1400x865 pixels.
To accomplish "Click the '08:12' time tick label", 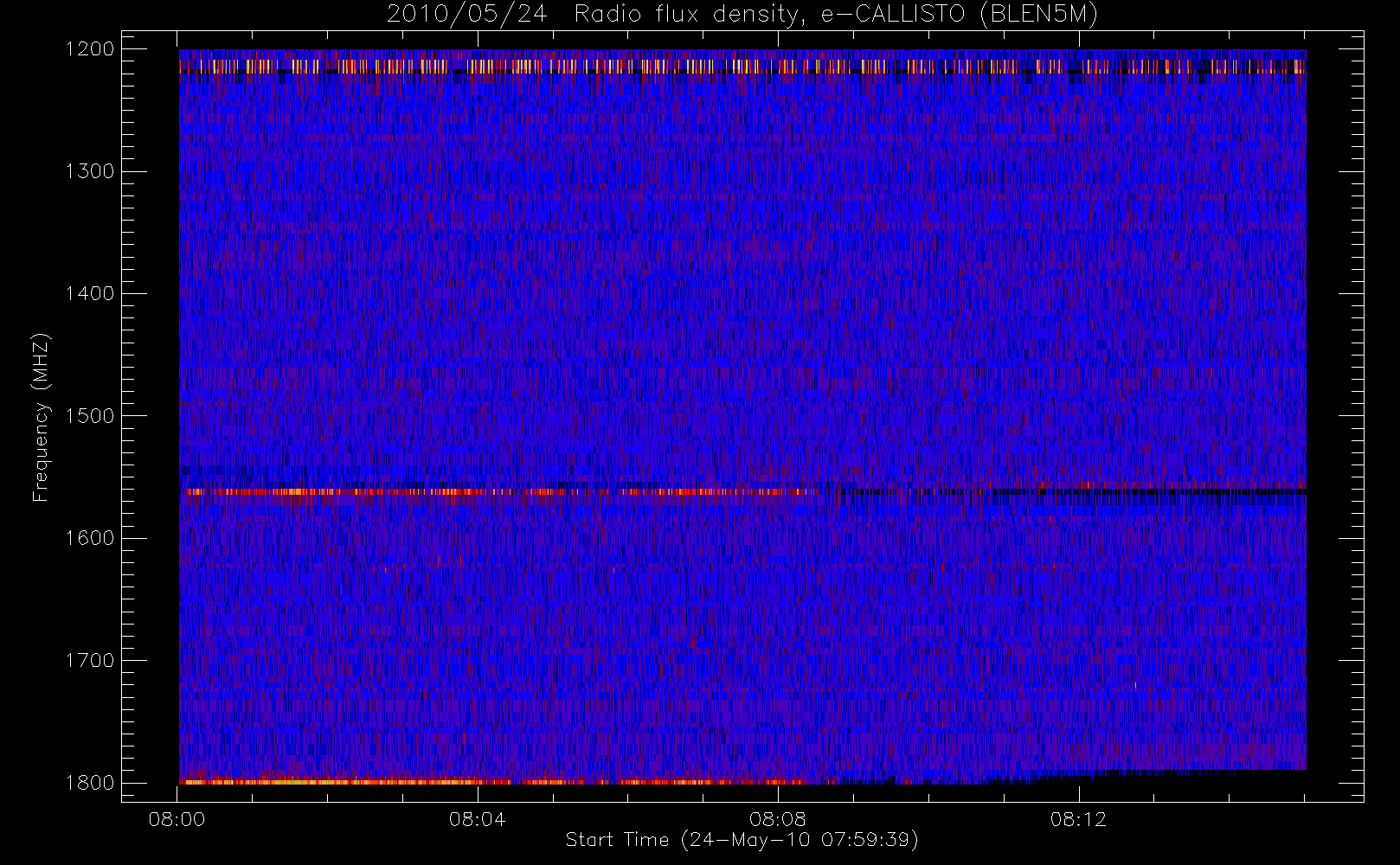I will point(1078,819).
